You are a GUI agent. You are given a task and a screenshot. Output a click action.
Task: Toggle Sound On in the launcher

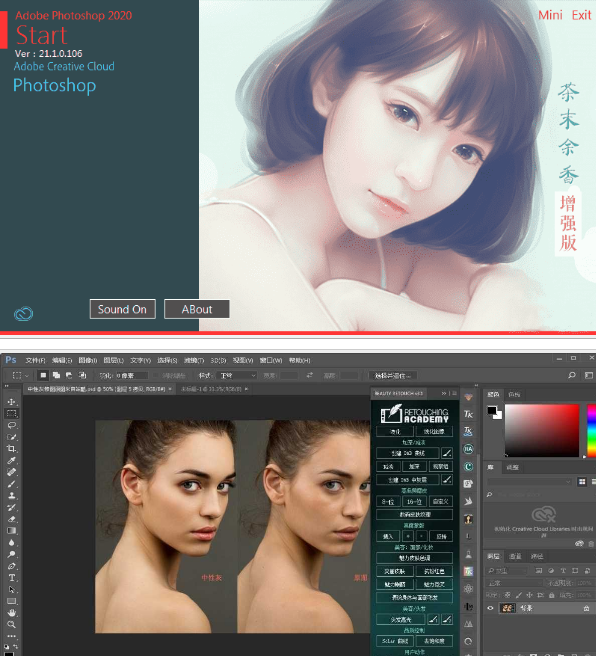(123, 309)
